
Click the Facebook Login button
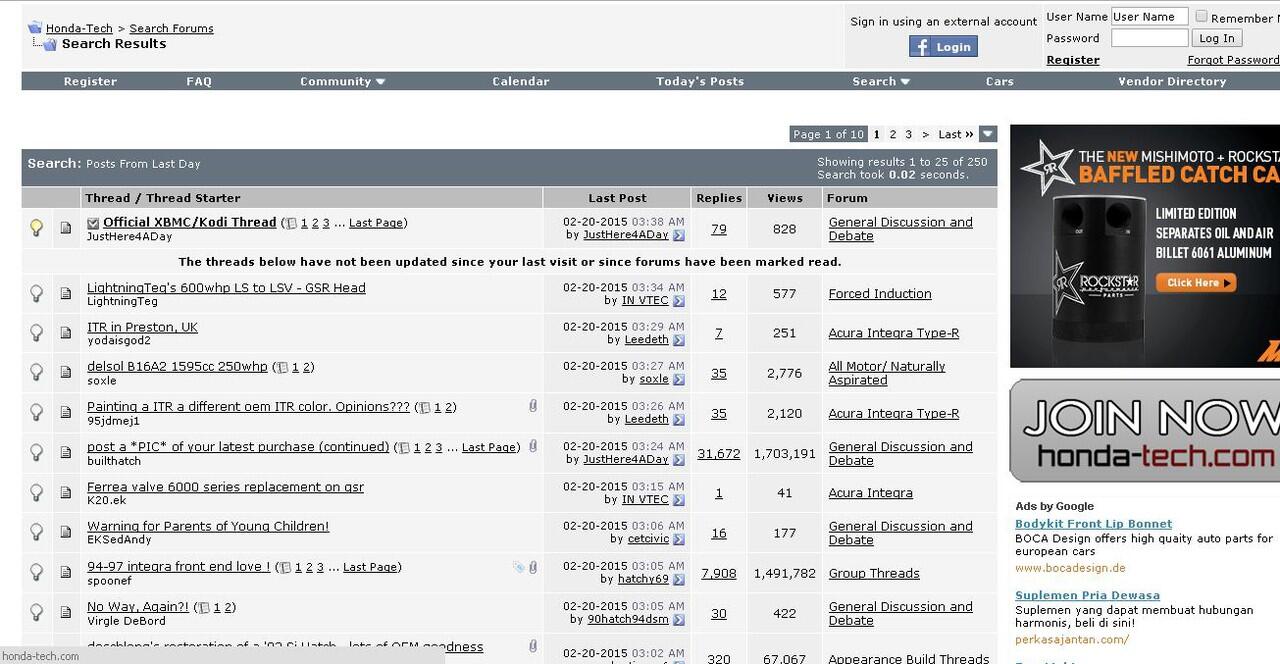[943, 47]
